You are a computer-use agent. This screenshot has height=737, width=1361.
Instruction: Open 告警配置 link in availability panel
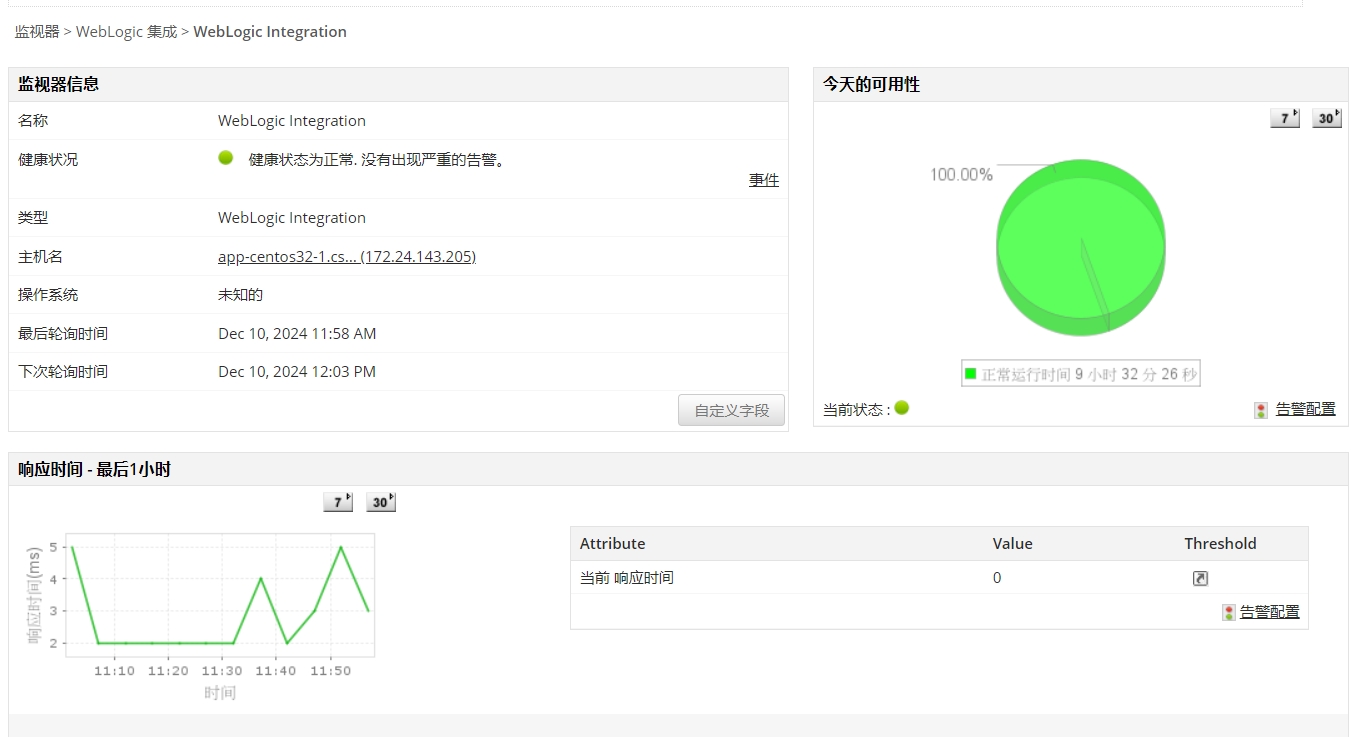pos(1305,409)
